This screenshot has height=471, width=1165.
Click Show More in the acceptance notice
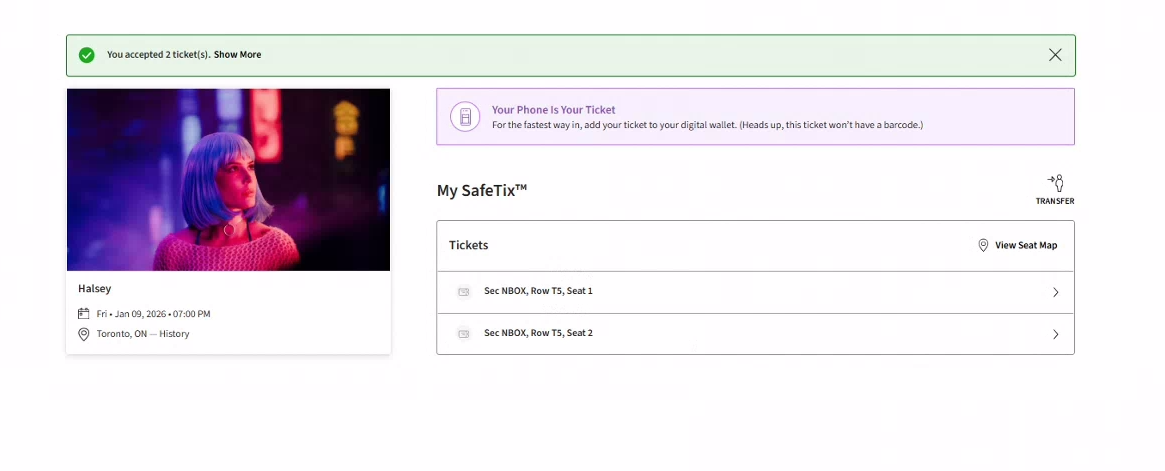(237, 55)
